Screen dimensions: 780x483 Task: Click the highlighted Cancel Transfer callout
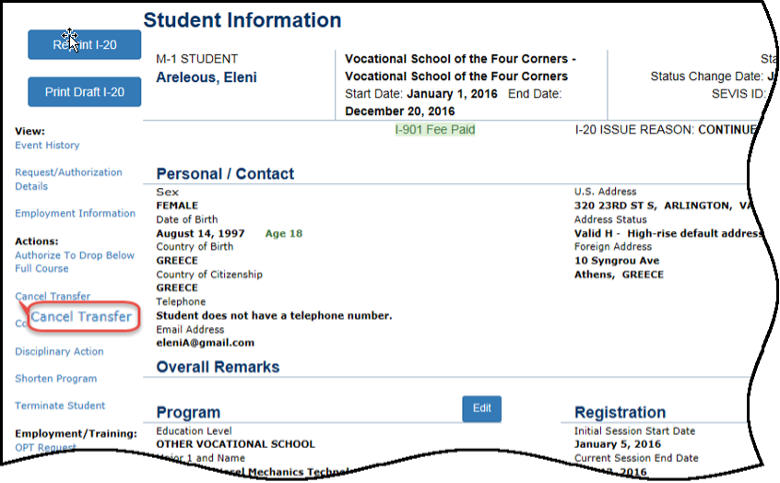point(82,317)
